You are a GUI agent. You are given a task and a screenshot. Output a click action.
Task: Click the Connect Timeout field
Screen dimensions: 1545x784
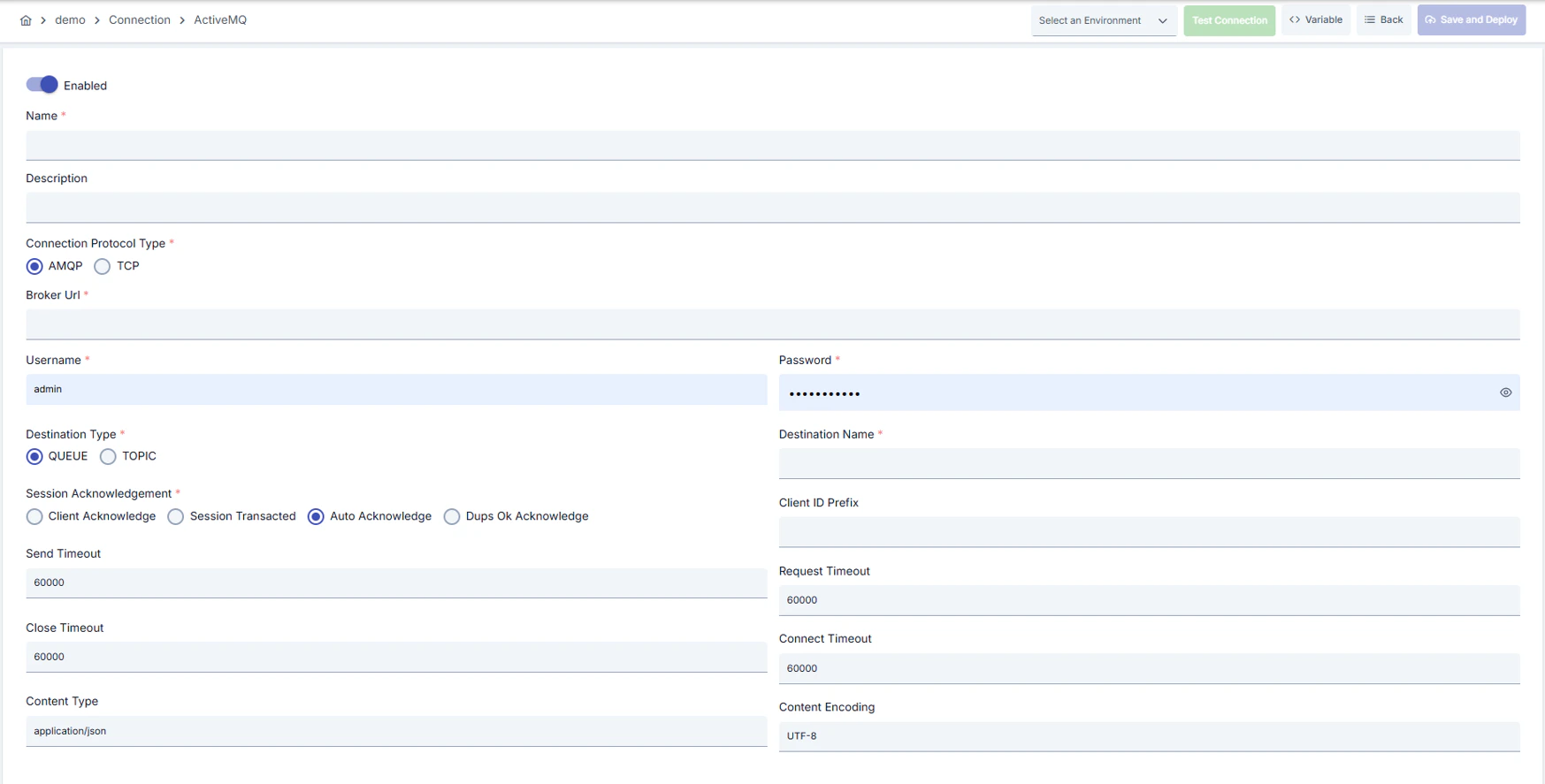point(1149,668)
